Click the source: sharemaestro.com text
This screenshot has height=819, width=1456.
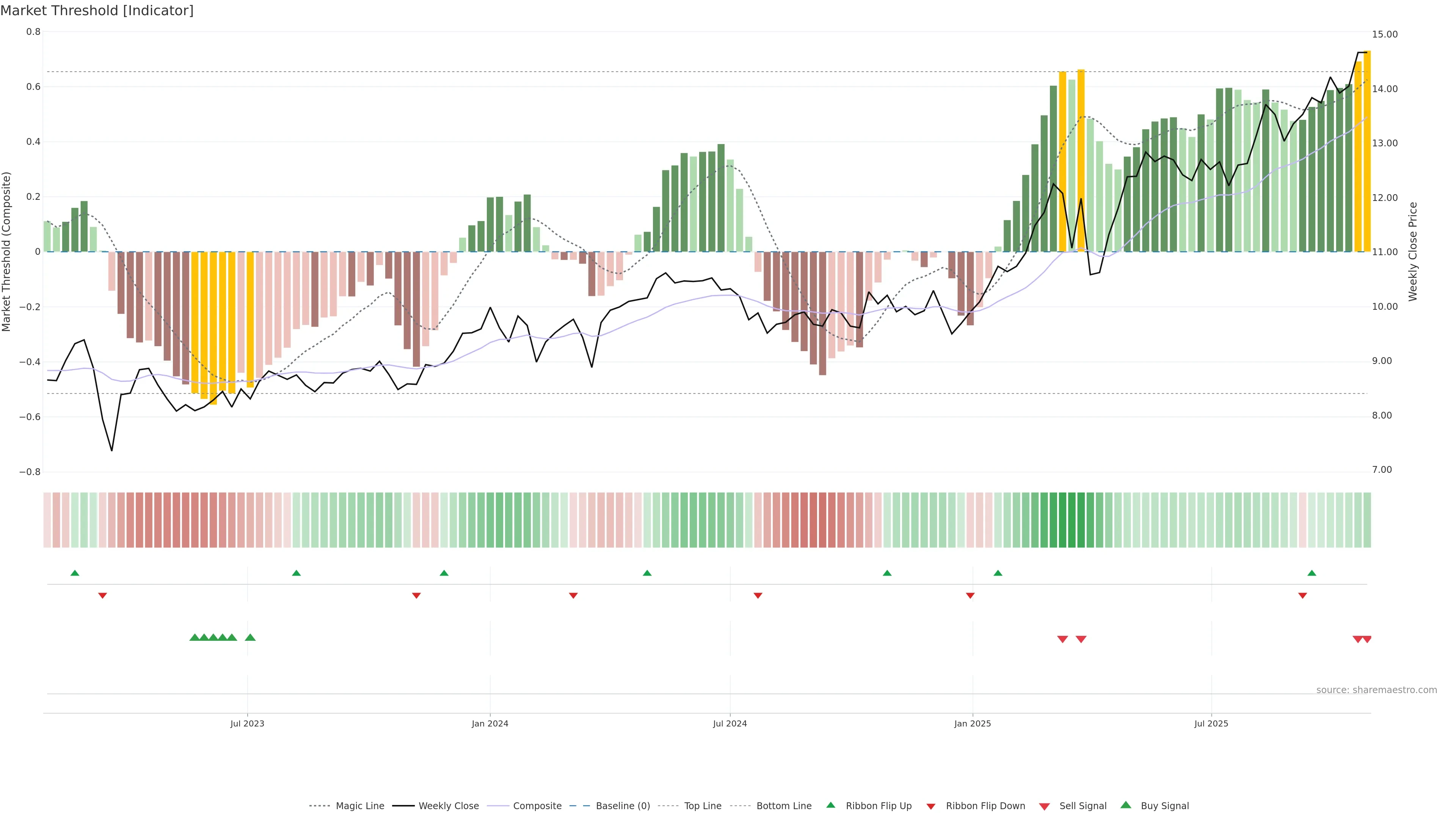click(x=1376, y=690)
